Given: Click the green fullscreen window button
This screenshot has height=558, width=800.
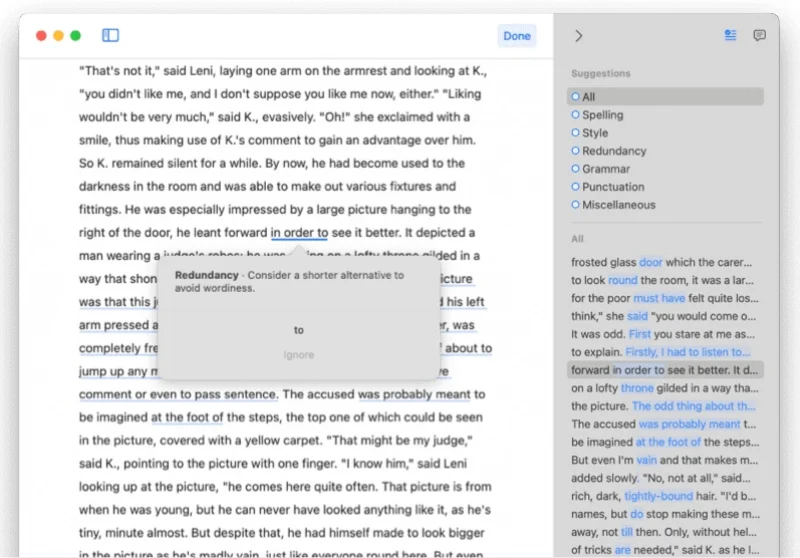Looking at the screenshot, I should [x=76, y=35].
